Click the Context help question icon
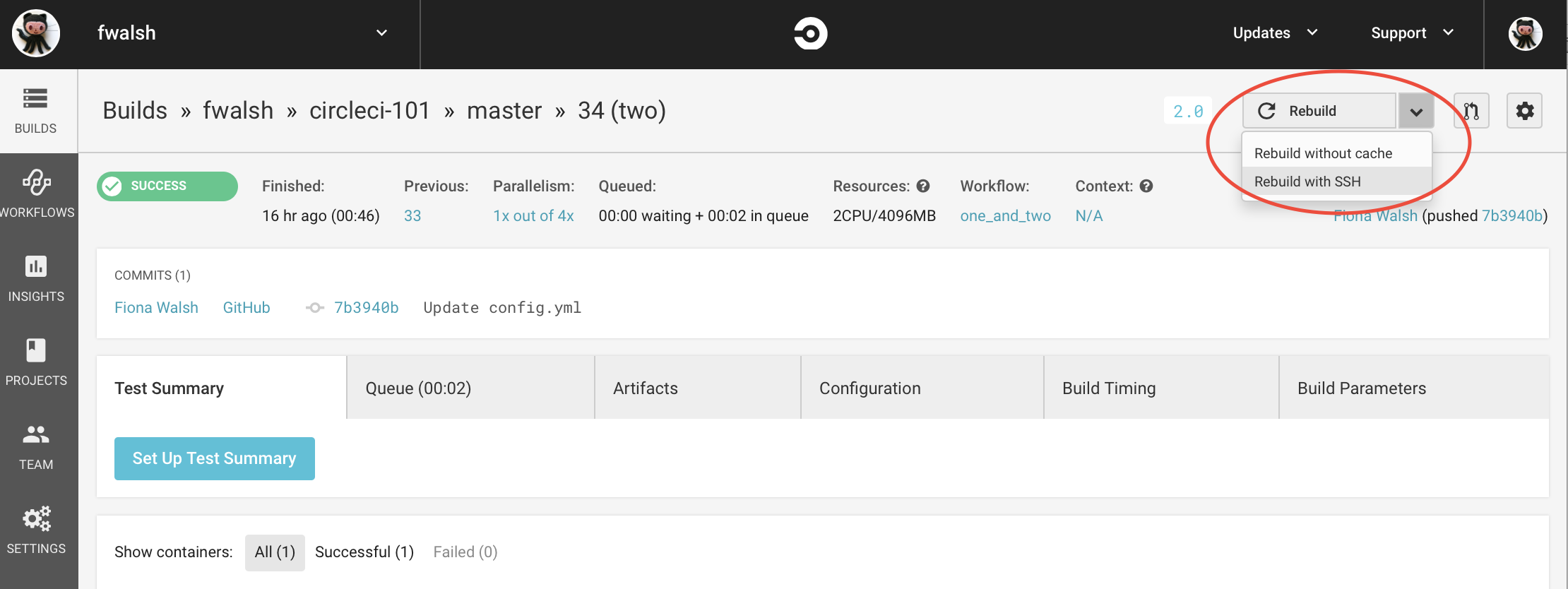The image size is (1568, 589). click(x=1146, y=186)
